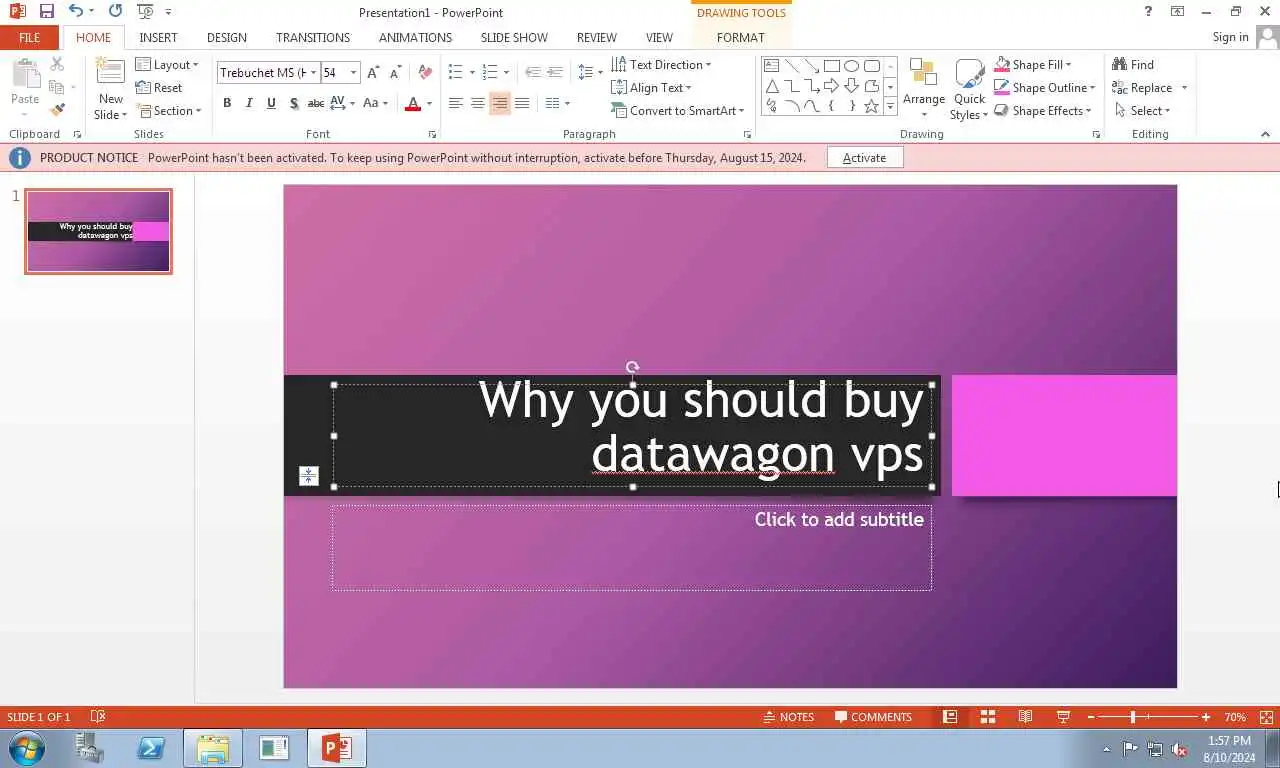Click the font color red swatch button
The height and width of the screenshot is (768, 1280).
413,103
